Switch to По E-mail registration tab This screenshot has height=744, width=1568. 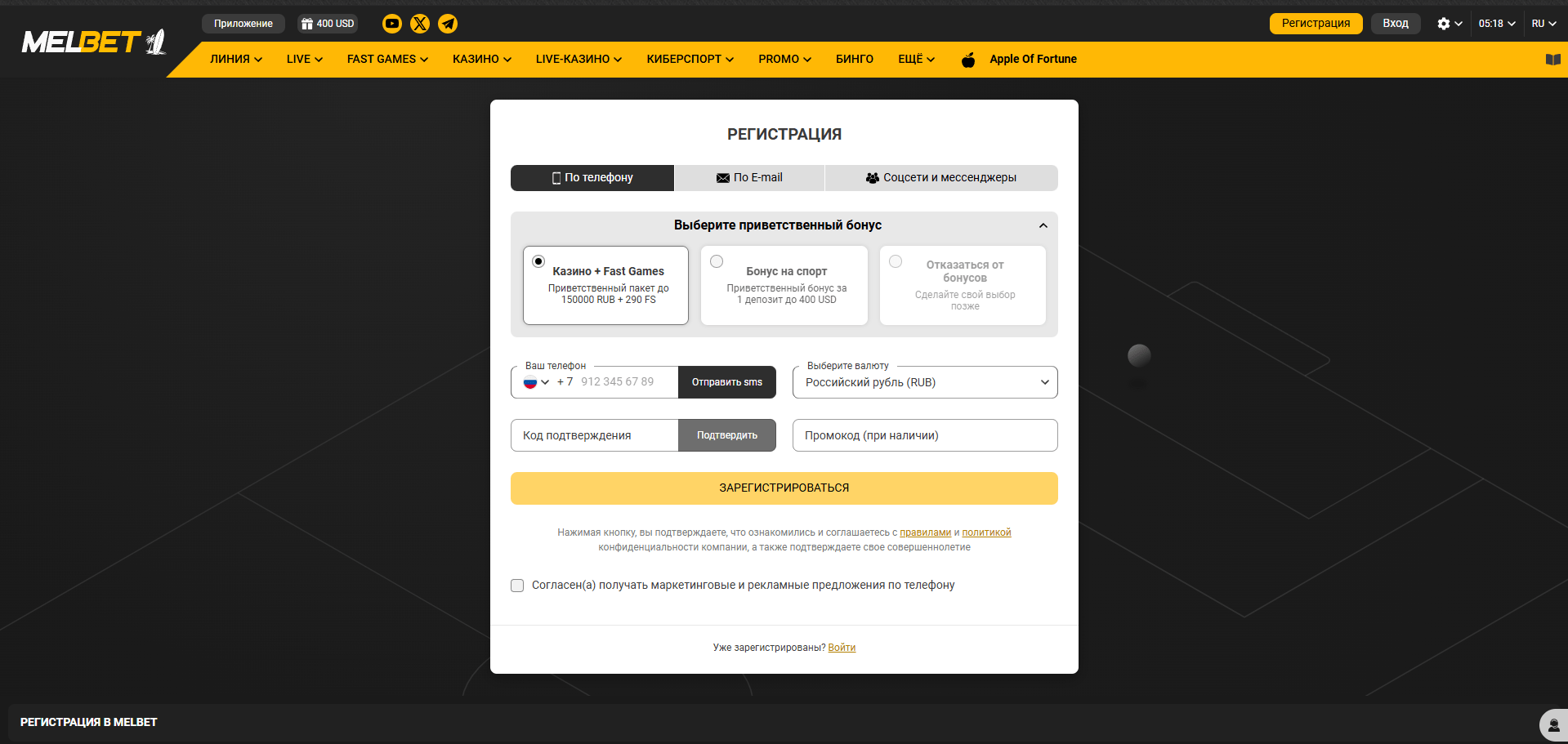749,178
